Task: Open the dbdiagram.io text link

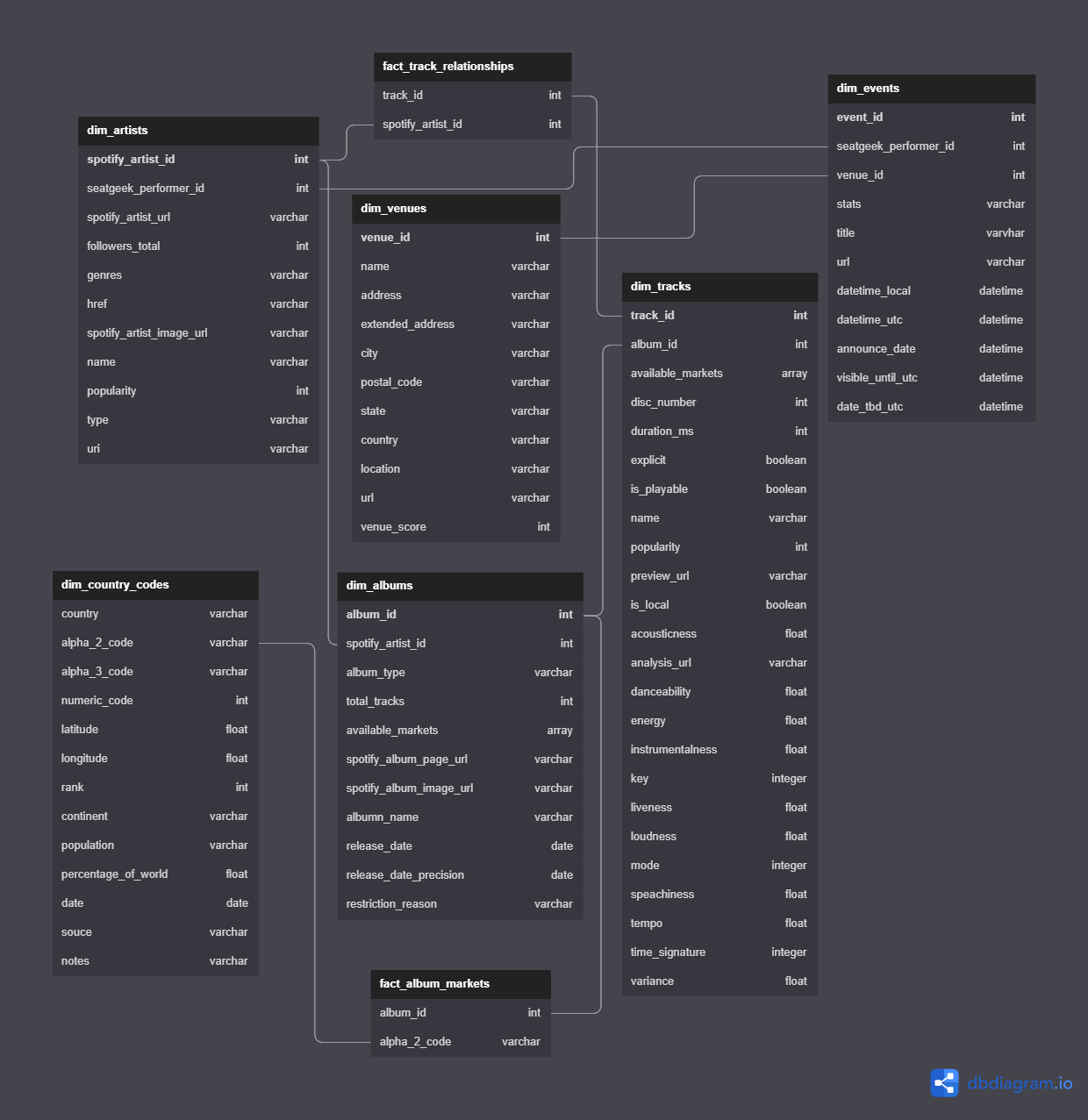Action: click(x=1020, y=1083)
